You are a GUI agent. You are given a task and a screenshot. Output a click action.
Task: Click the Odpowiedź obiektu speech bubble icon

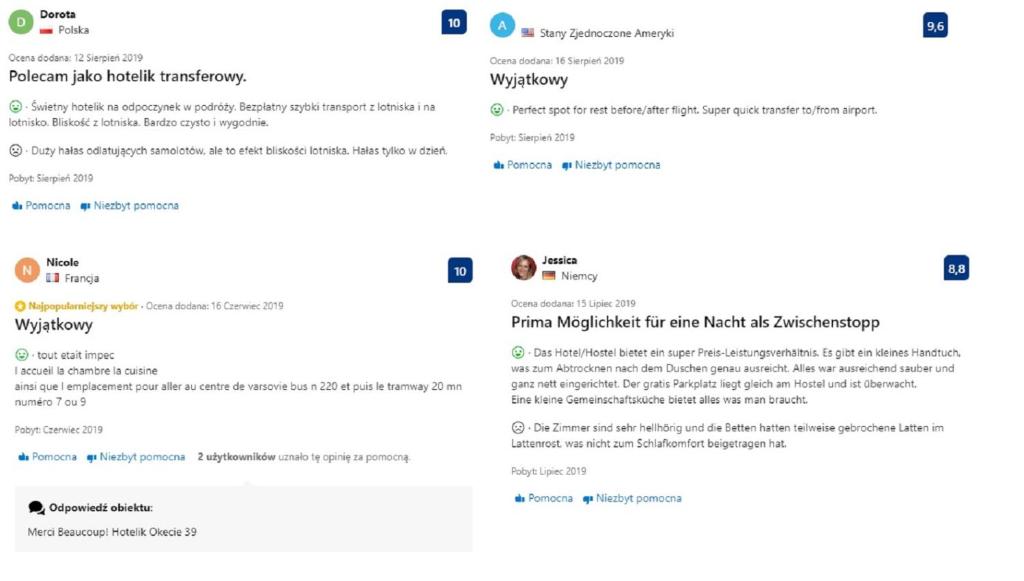pos(37,508)
